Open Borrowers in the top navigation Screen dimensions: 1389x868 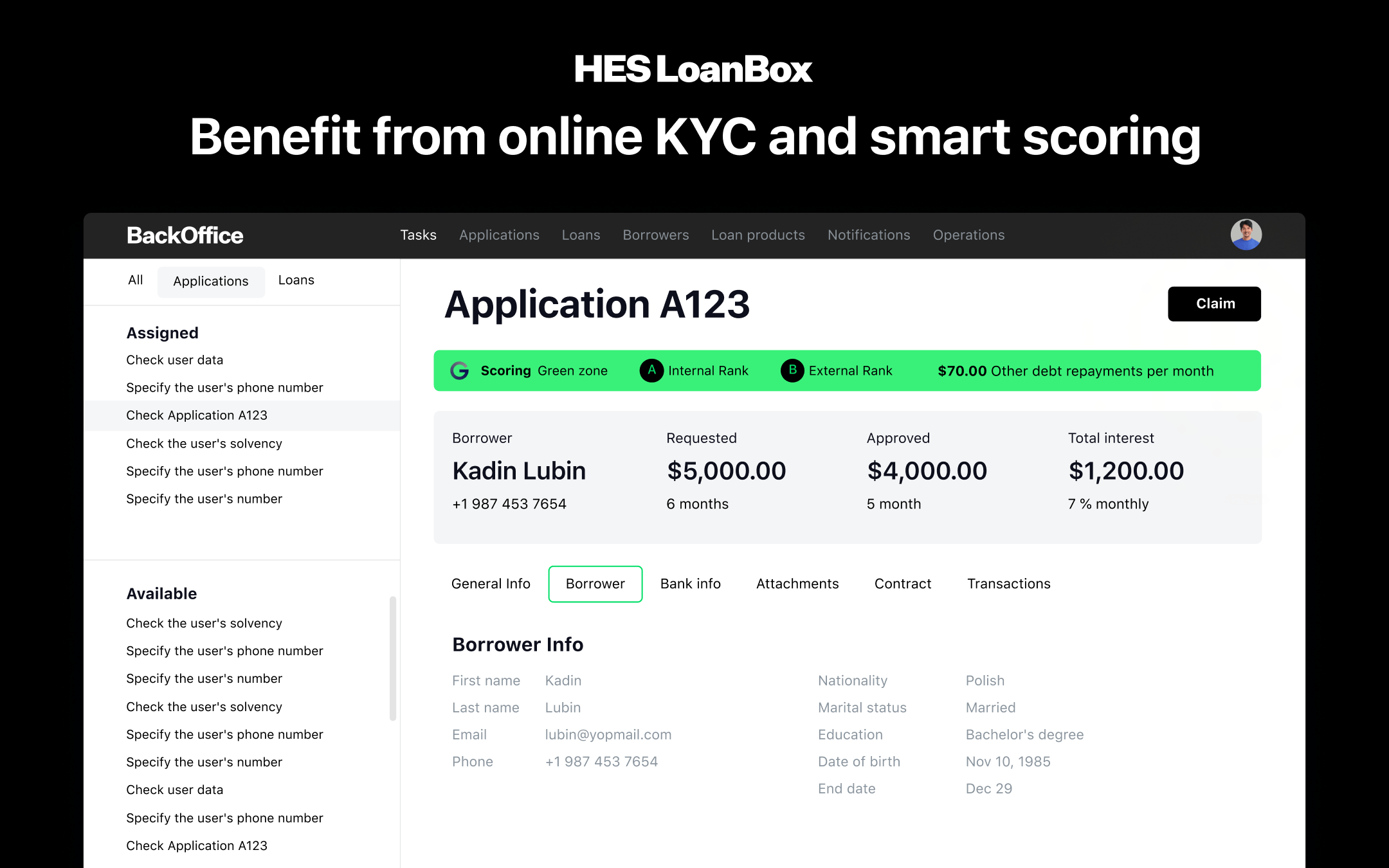[x=655, y=235]
